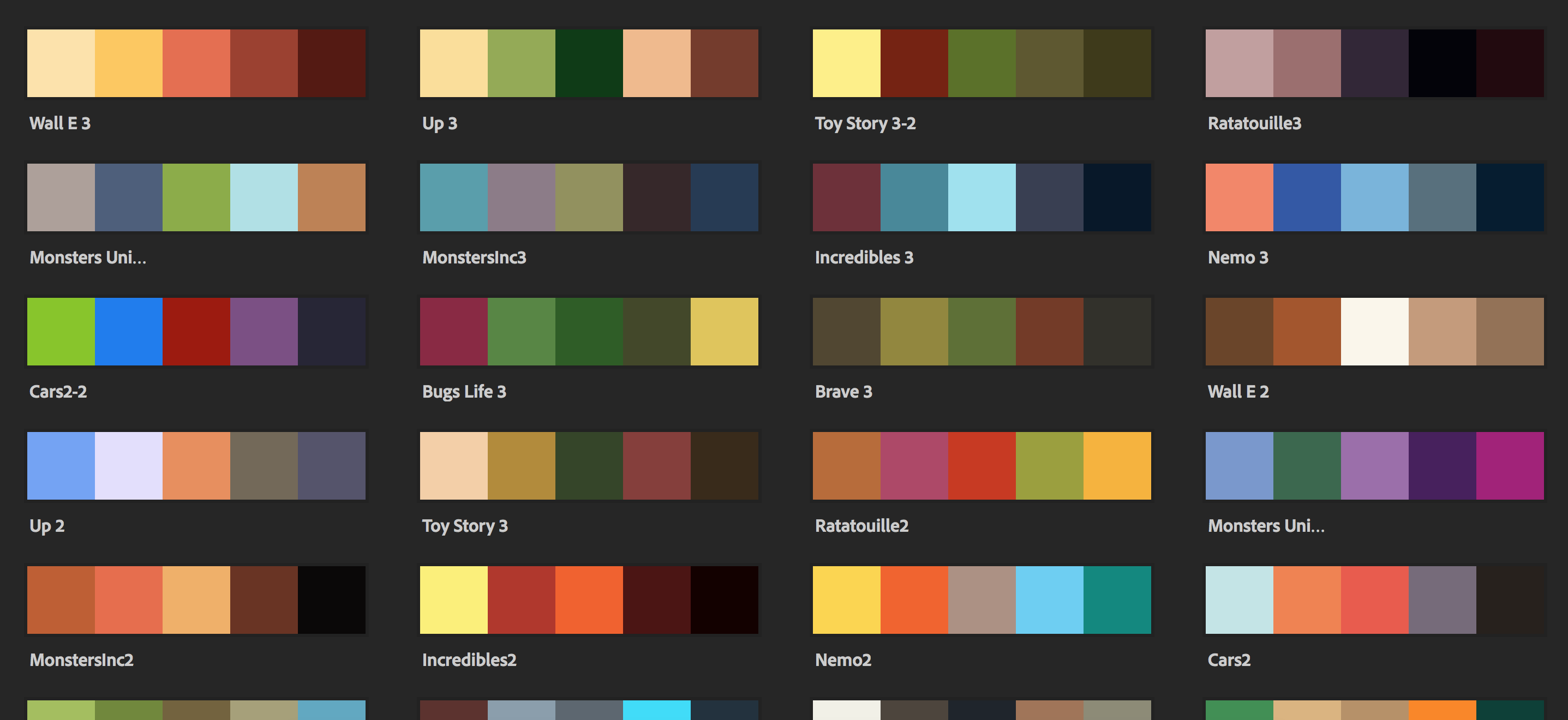The width and height of the screenshot is (1568, 720).
Task: Choose the pale blue swatch in Cars2
Action: click(1240, 600)
